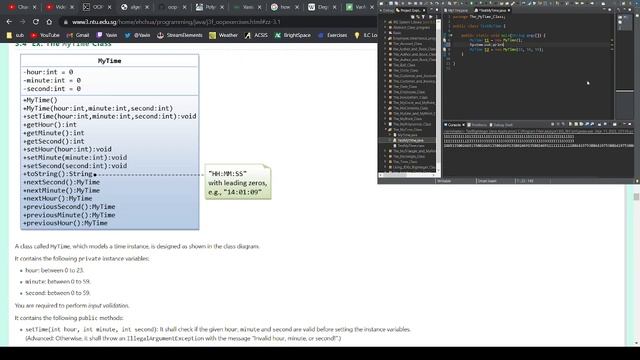Click the Terminate icon in Console toolbar
Screen dimensions: 640x360
552,124
